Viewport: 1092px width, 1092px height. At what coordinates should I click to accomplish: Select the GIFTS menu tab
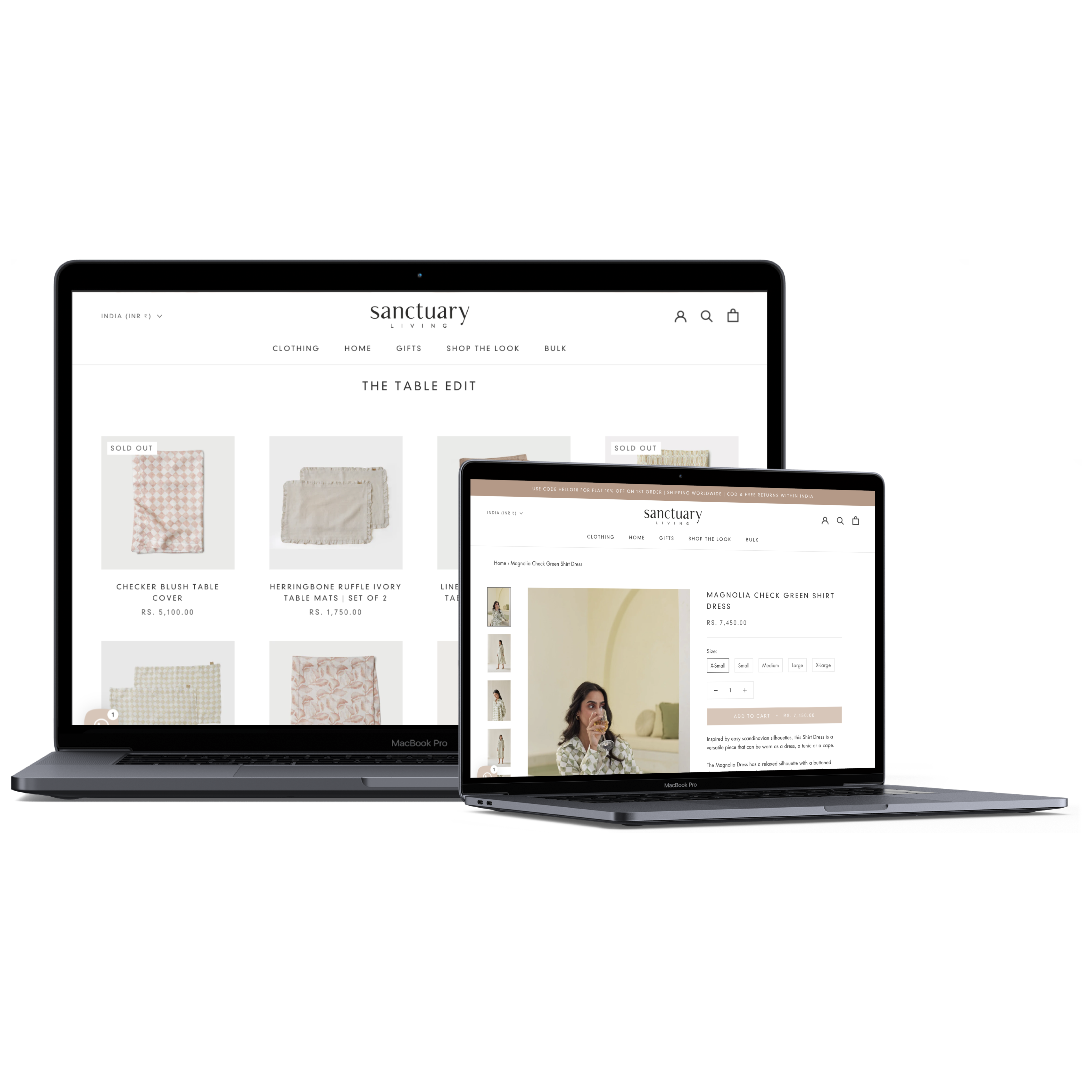[x=408, y=348]
